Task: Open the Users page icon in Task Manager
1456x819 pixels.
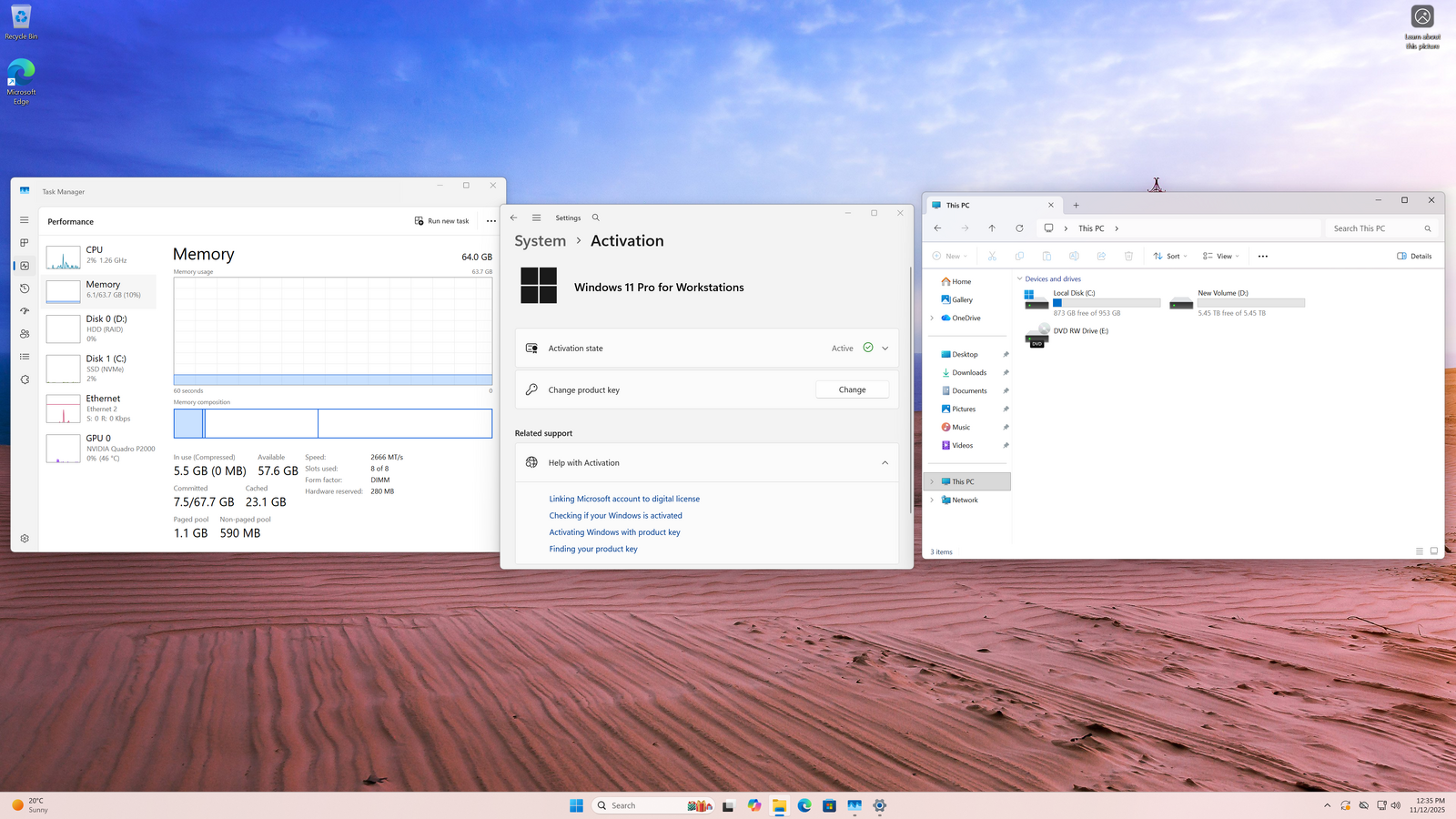Action: (25, 334)
